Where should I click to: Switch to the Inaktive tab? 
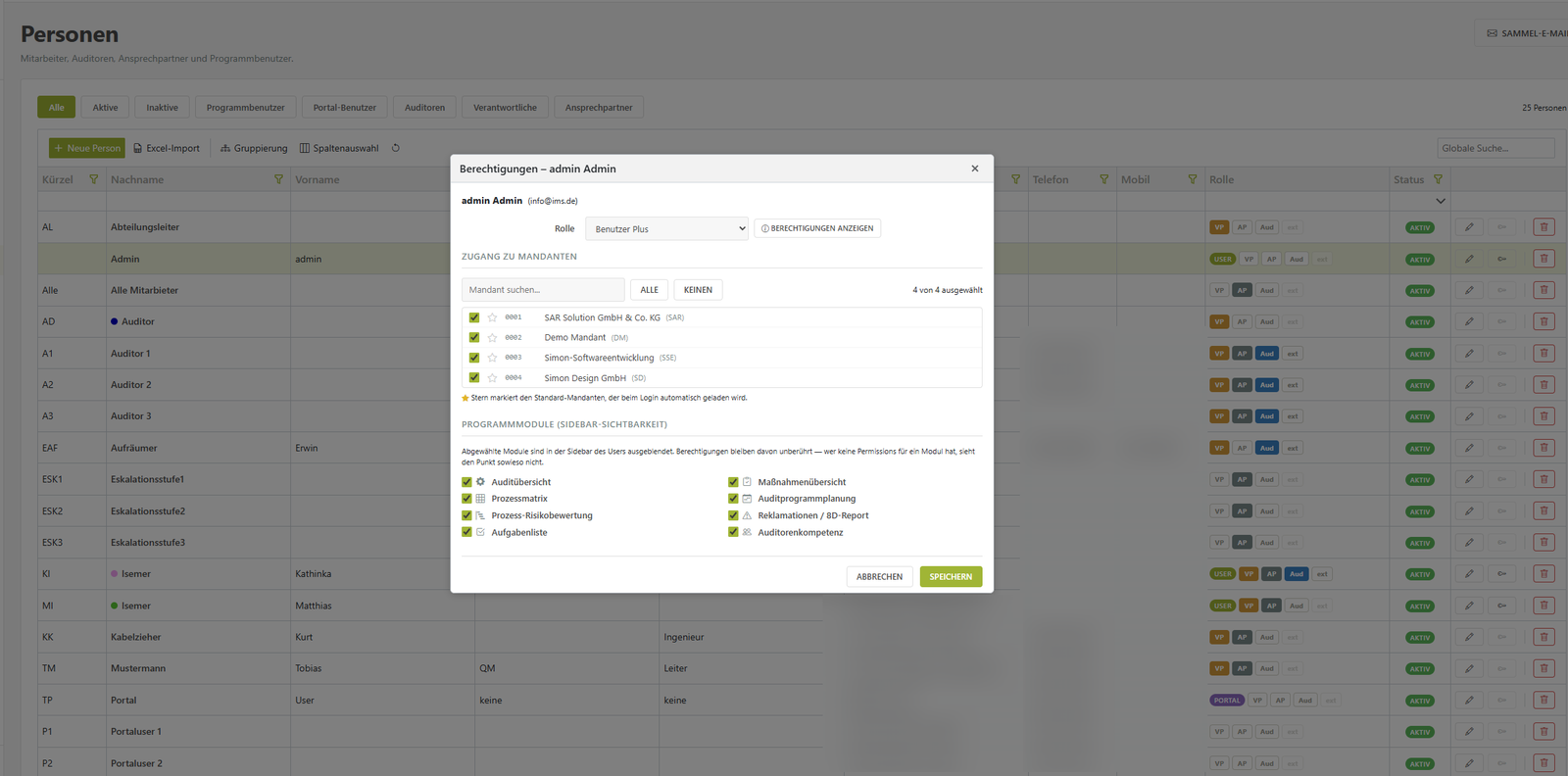[x=163, y=108]
